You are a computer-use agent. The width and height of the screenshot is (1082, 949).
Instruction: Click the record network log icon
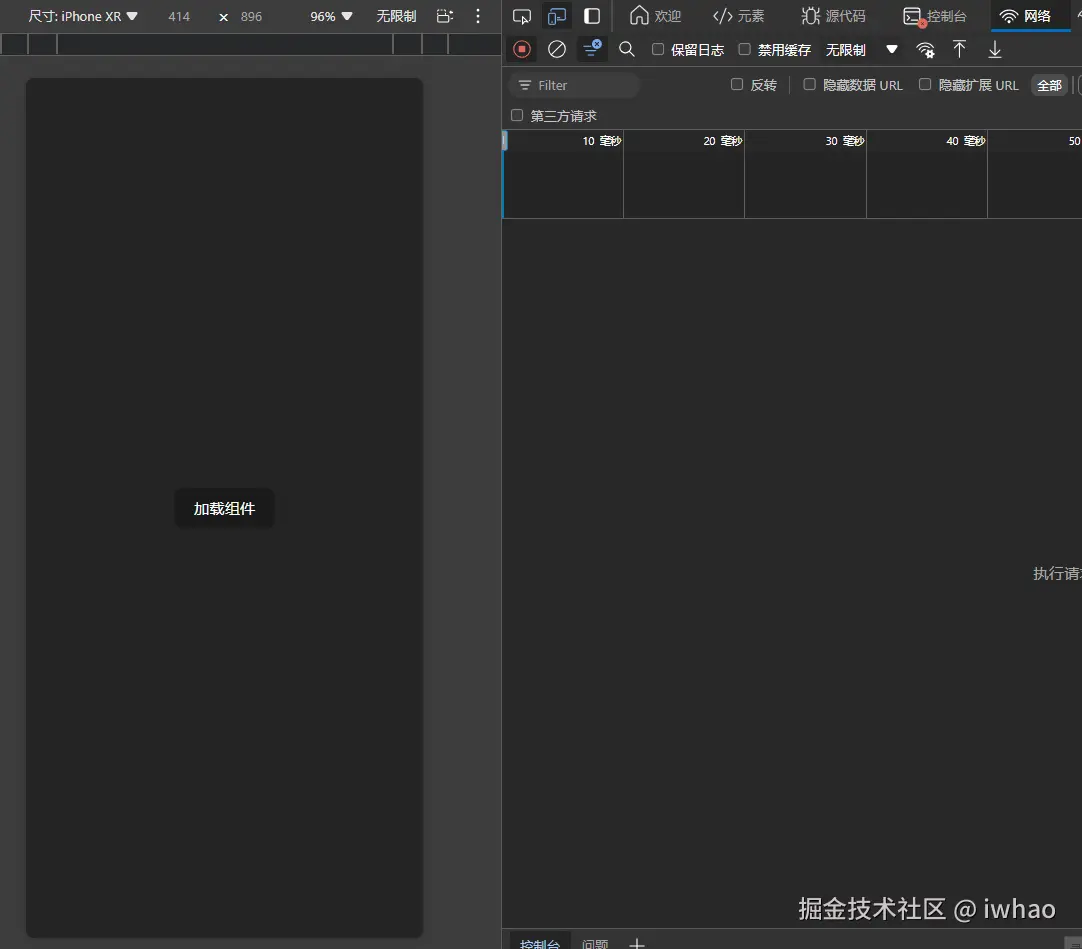click(522, 50)
